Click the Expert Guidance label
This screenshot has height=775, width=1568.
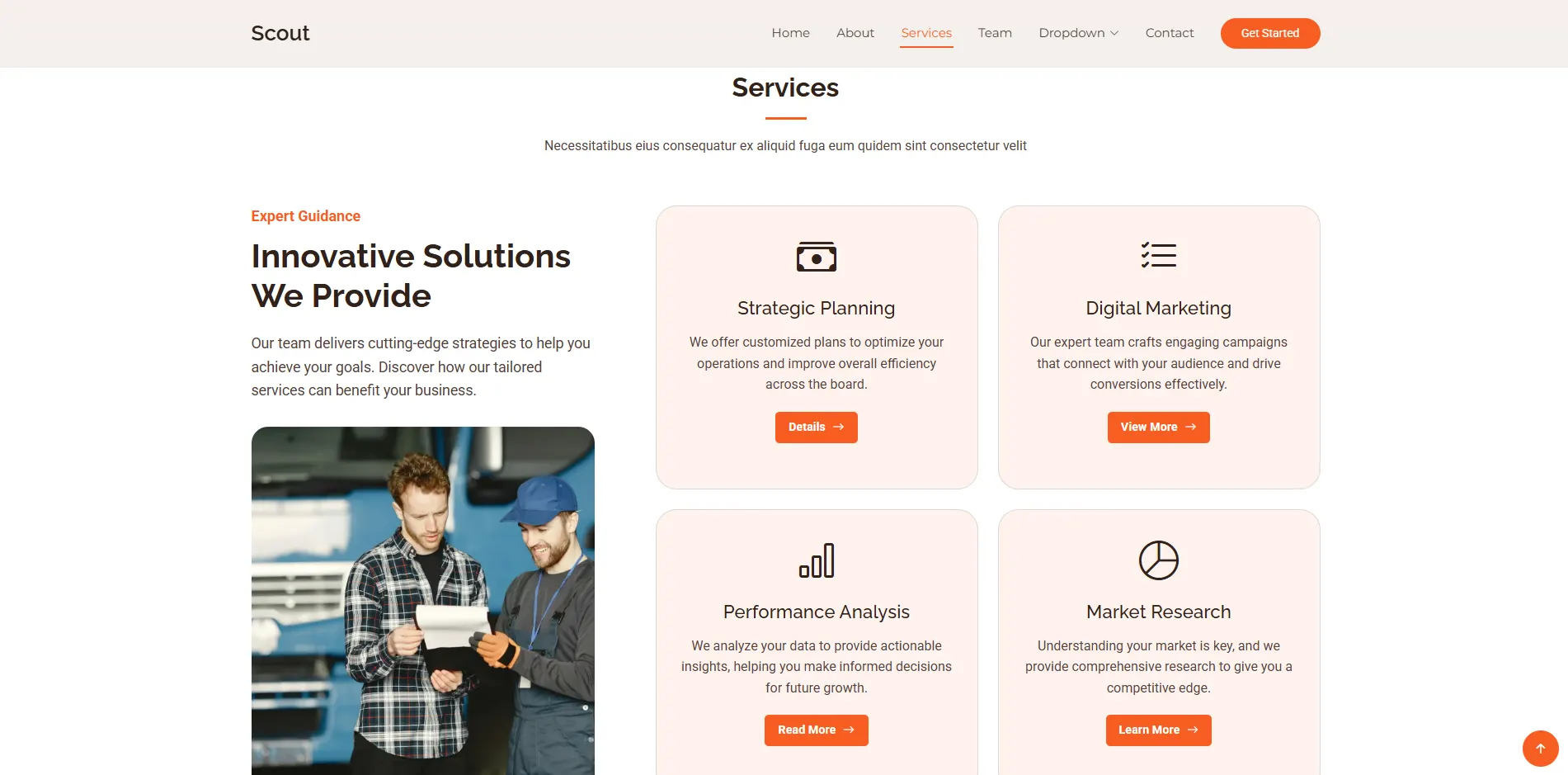(306, 216)
